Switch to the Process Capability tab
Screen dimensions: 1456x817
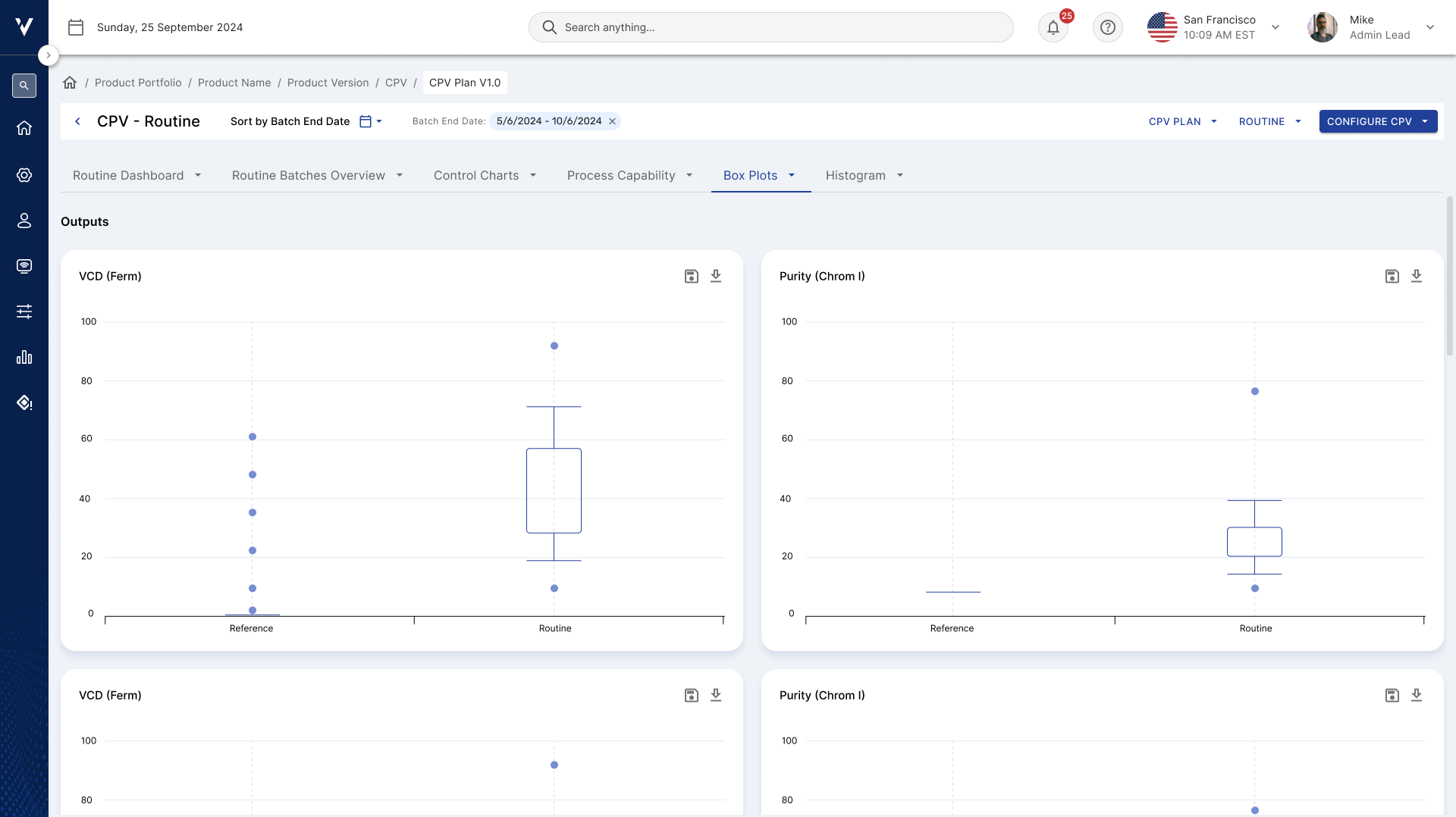(630, 176)
